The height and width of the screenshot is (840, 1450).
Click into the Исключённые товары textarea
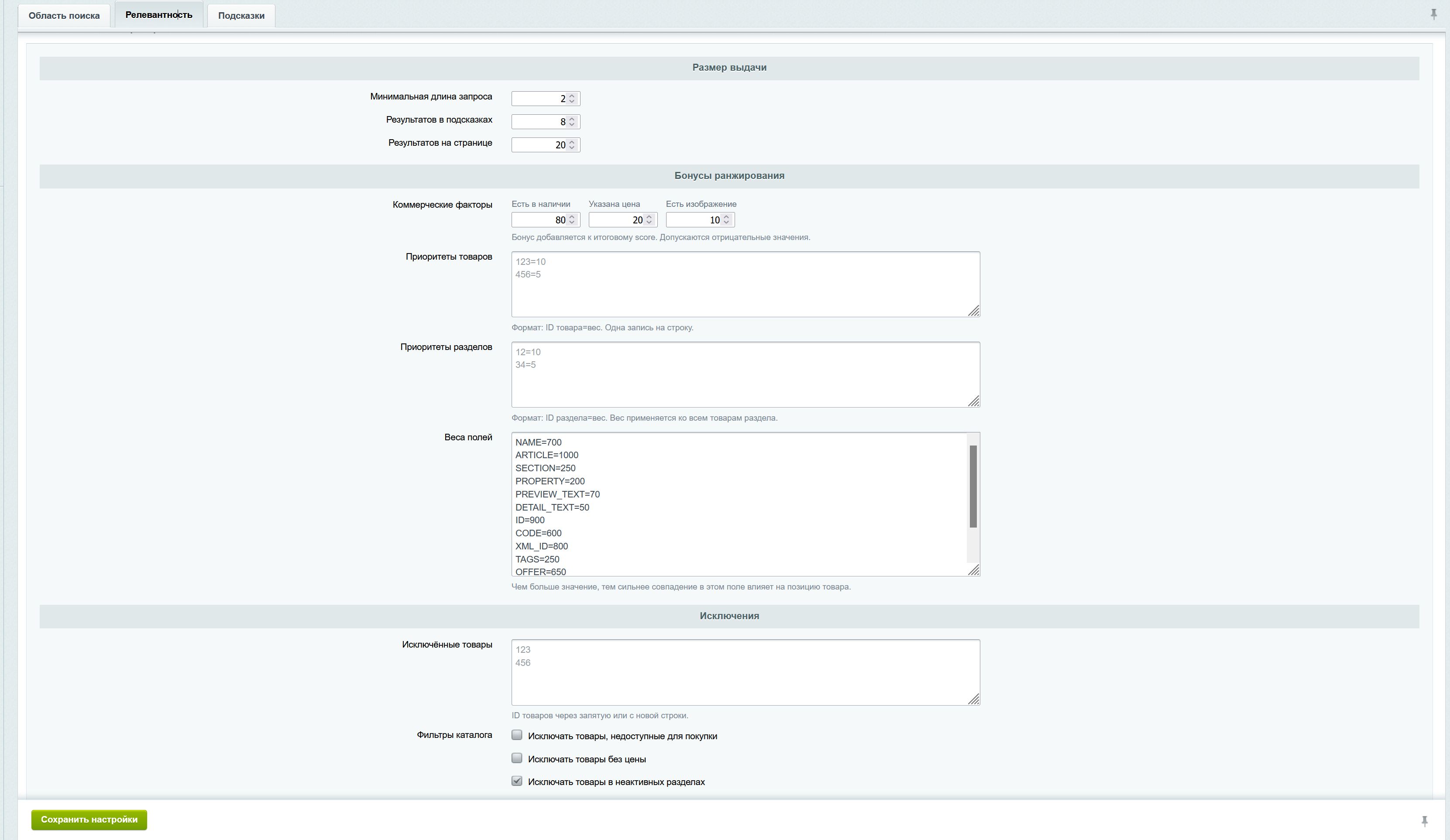pos(746,672)
